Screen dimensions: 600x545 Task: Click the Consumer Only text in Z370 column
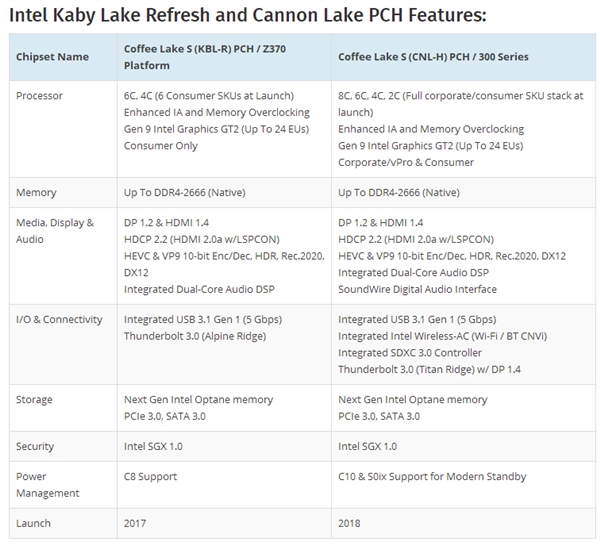coord(160,146)
